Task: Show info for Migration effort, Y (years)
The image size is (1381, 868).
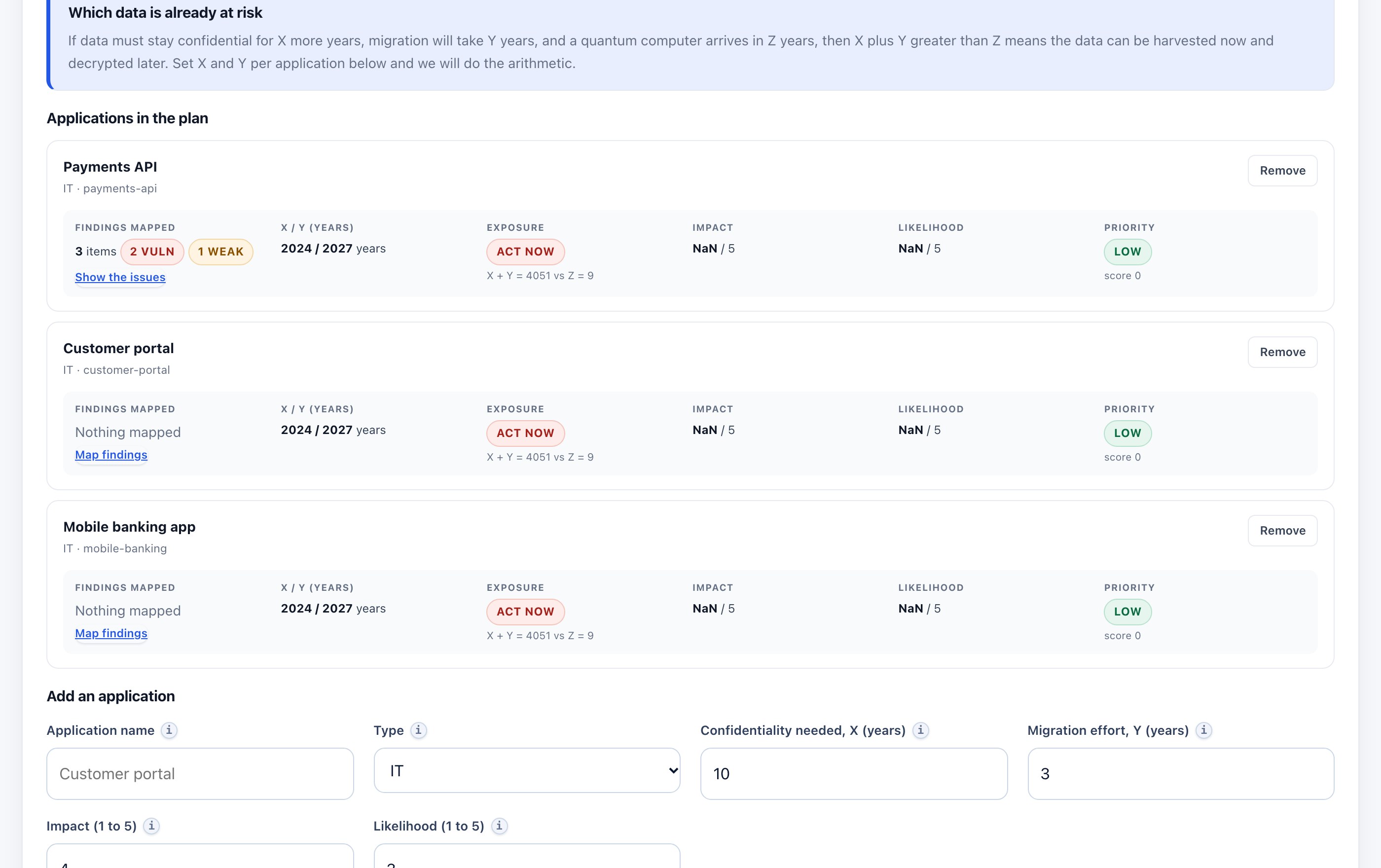Action: click(x=1203, y=730)
